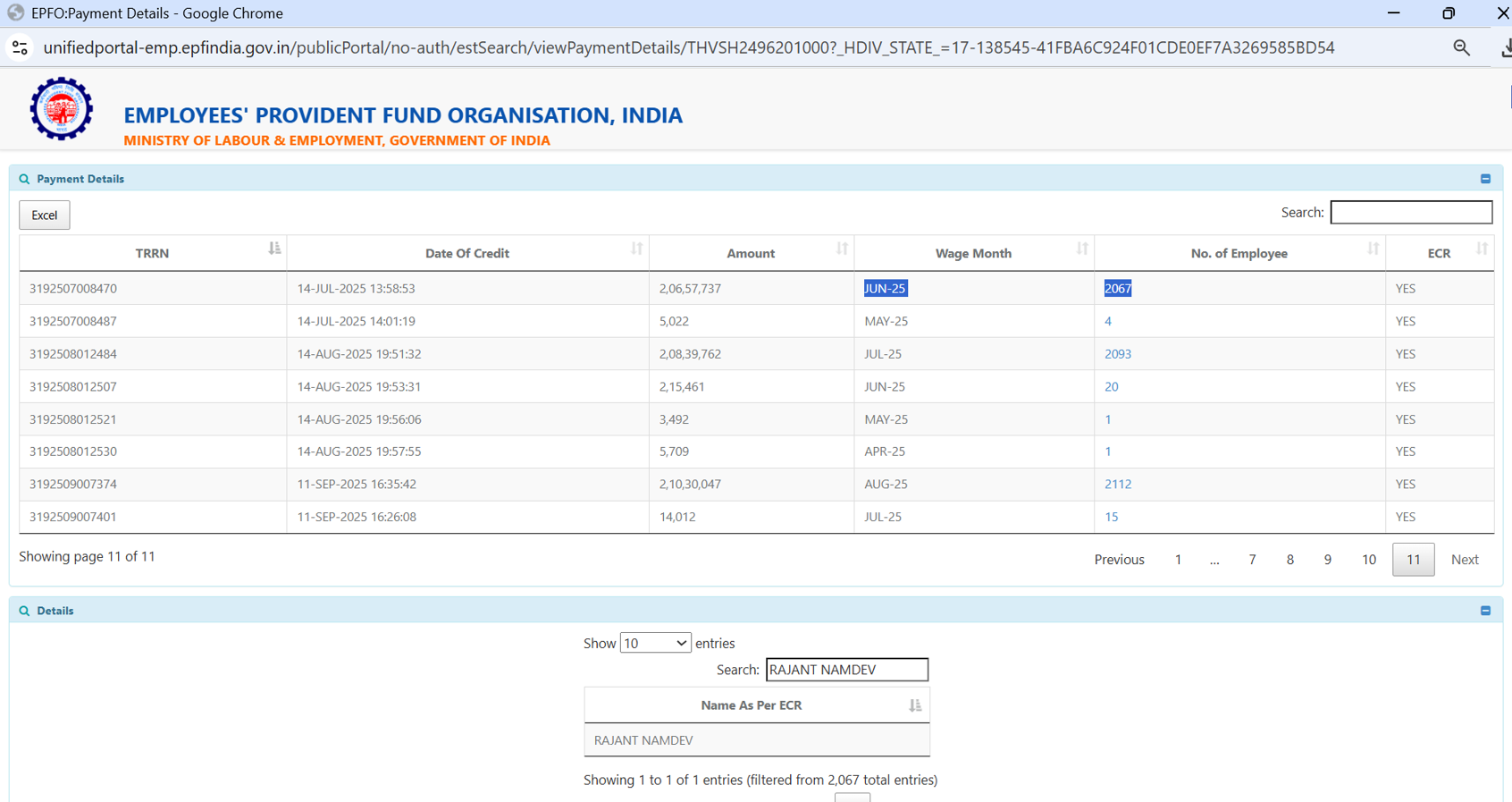Sort table by TRRN column icon

[x=274, y=249]
